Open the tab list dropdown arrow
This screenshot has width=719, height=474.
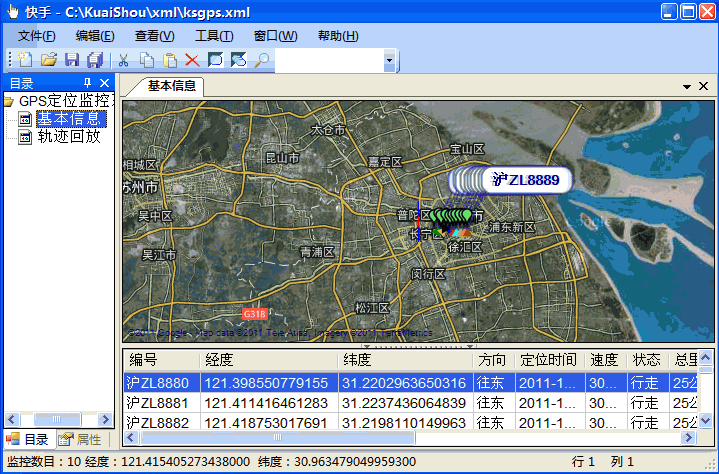(686, 86)
